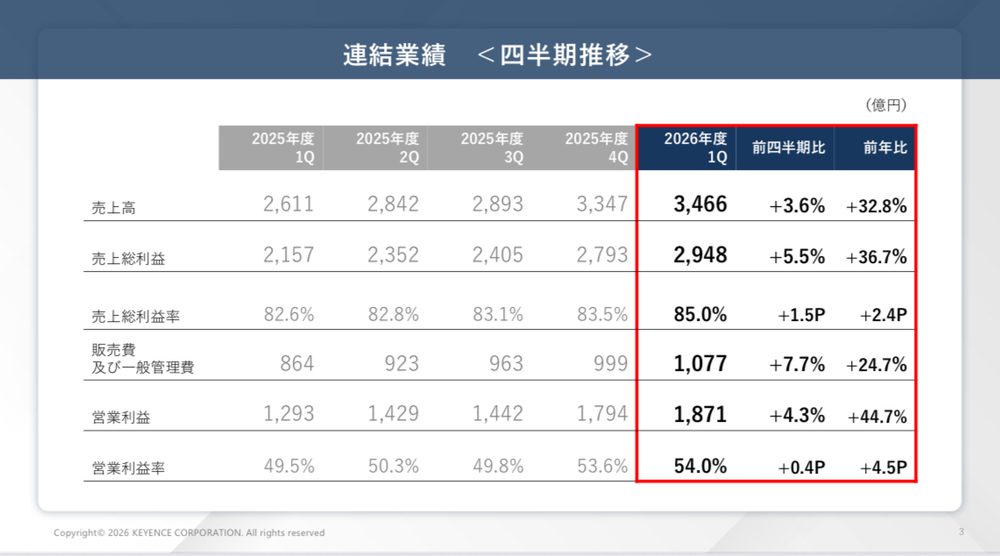Click the bold operating profit 1,871

coord(700,414)
